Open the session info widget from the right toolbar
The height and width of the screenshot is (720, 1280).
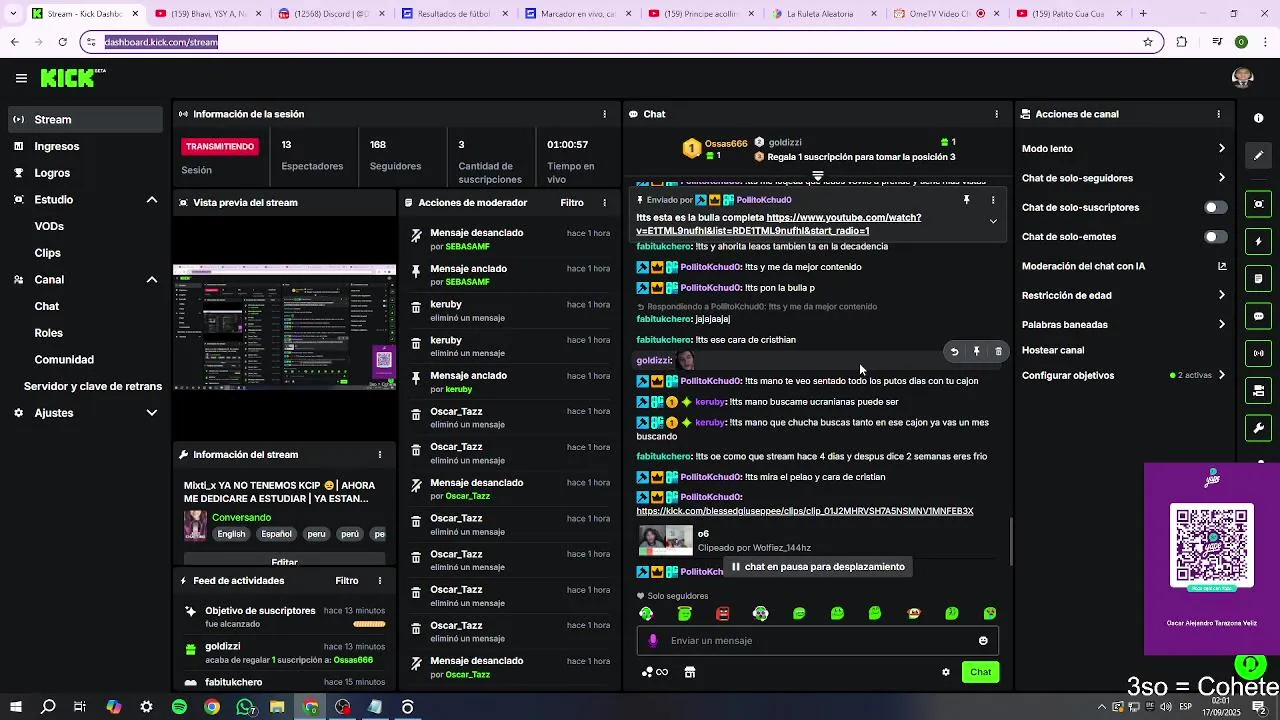tap(1258, 118)
